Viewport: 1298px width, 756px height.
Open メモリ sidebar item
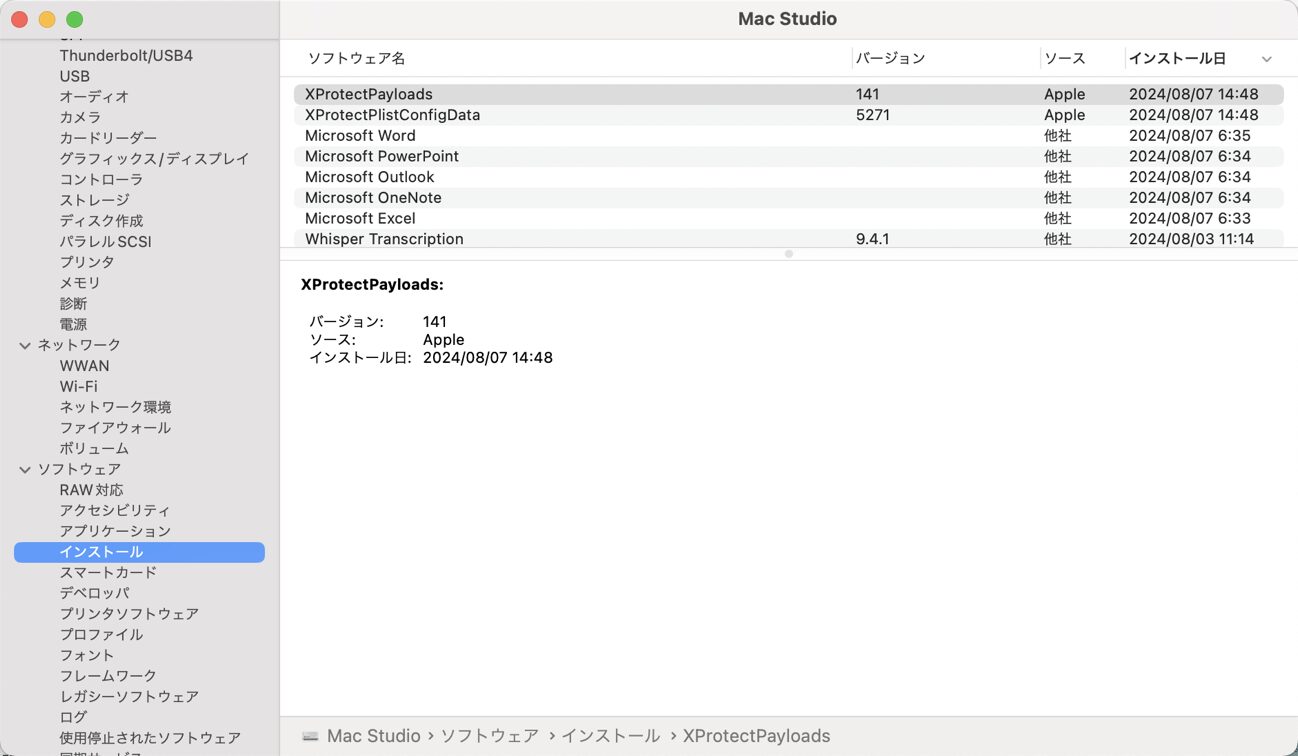point(80,283)
